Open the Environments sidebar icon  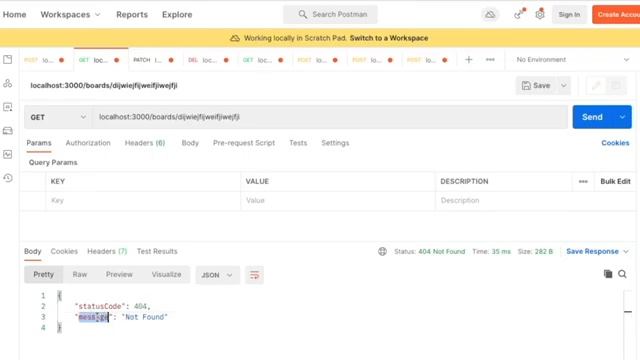(8, 107)
